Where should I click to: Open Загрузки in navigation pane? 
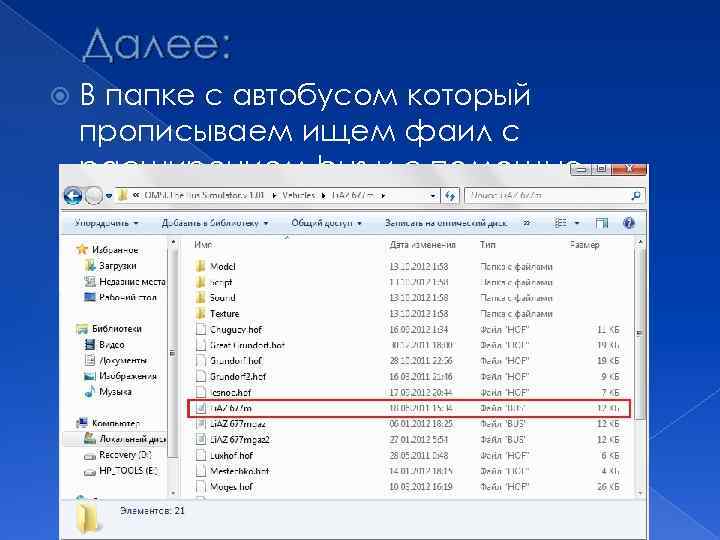(x=111, y=265)
